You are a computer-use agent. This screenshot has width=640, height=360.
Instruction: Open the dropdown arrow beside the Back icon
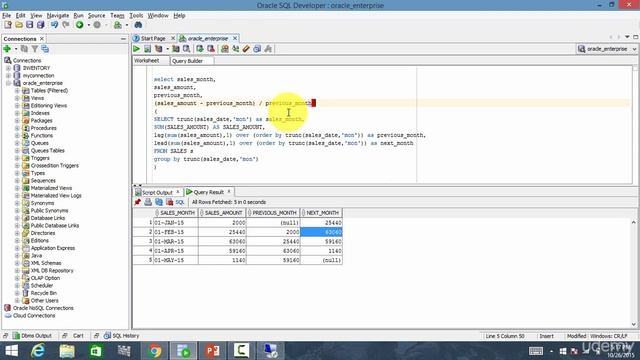(89, 25)
